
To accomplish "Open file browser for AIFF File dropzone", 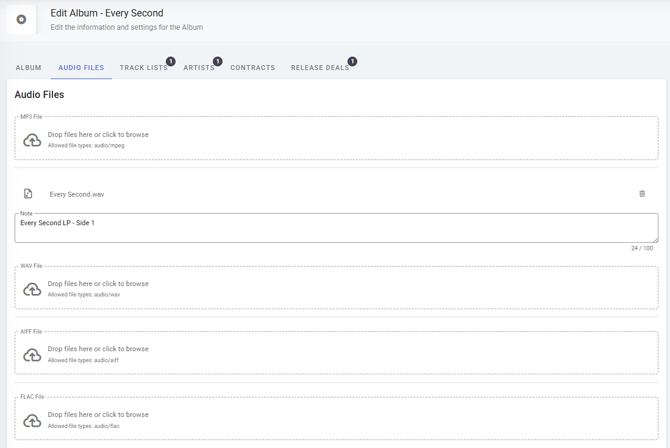I will pos(98,349).
